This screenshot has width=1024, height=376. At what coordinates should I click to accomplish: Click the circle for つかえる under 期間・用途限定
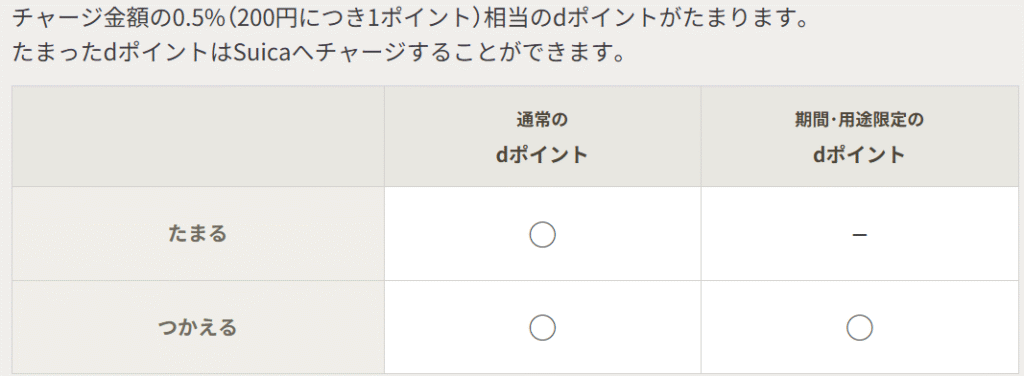(x=859, y=328)
